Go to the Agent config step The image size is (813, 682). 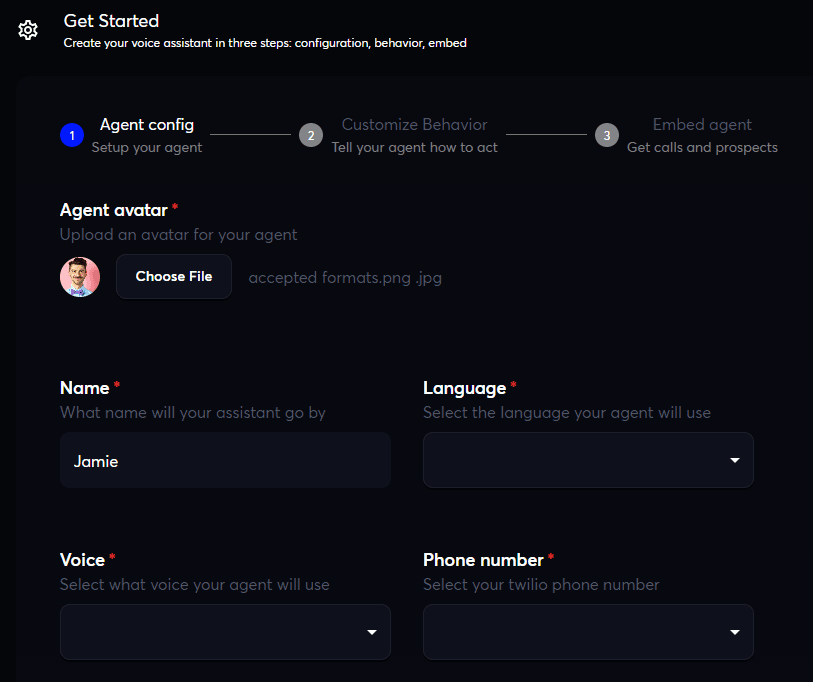tap(147, 125)
